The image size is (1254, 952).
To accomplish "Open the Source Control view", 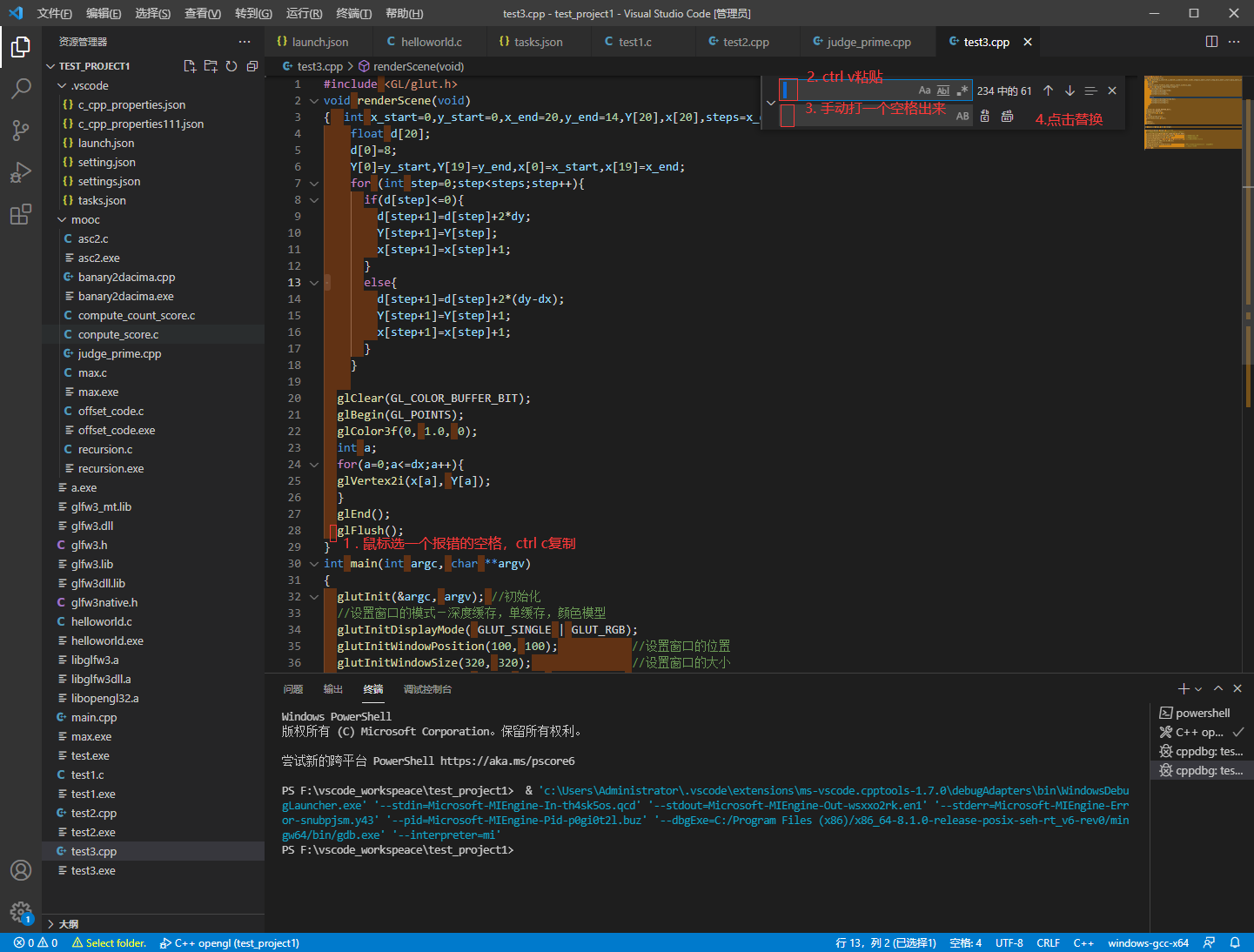I will [21, 130].
